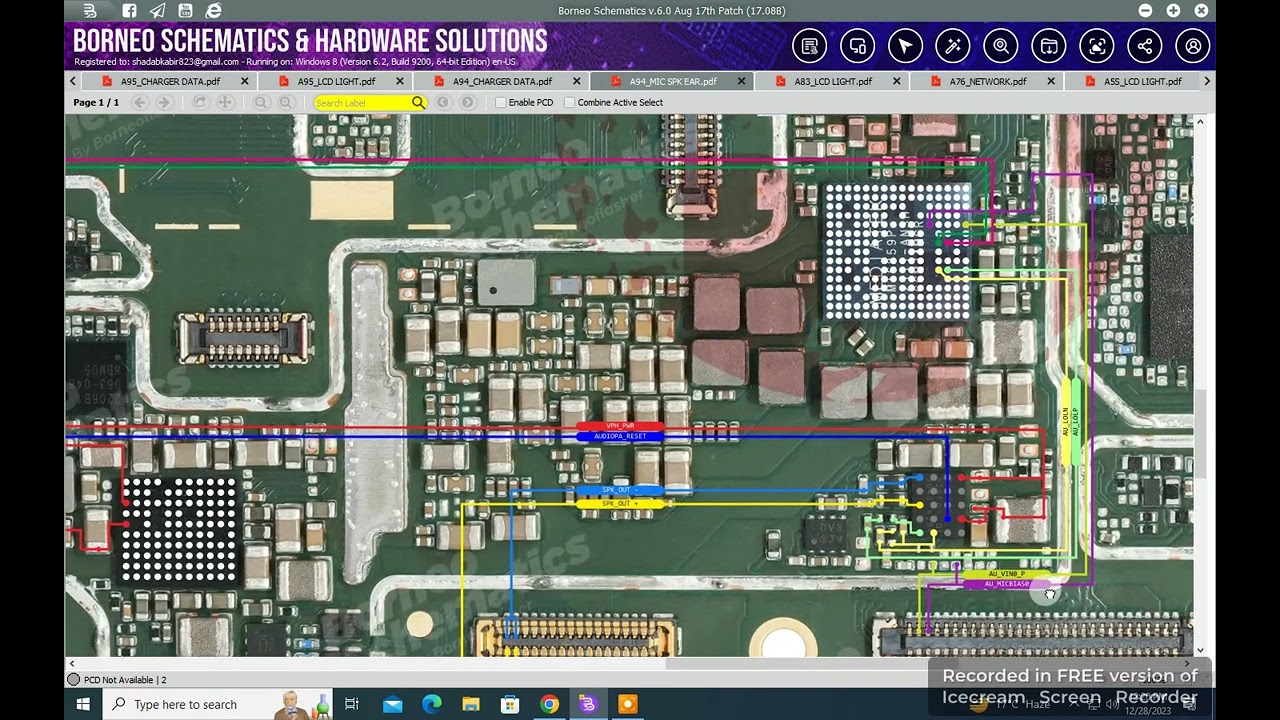Open the magnifier search tool
The width and height of the screenshot is (1280, 720).
click(x=1001, y=46)
